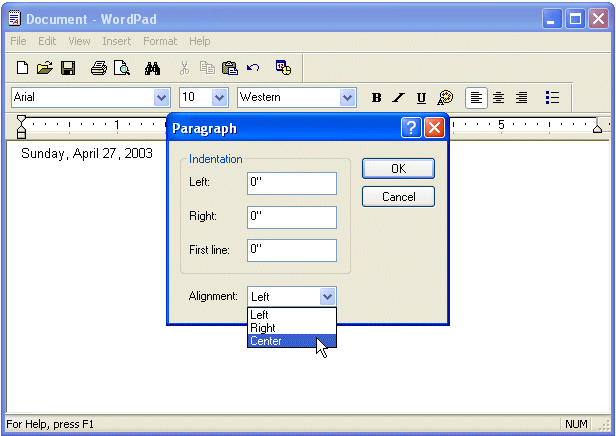Open Print Preview icon

pyautogui.click(x=122, y=68)
